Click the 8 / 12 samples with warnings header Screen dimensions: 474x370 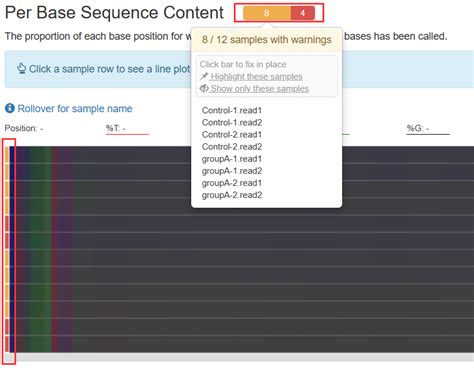(x=267, y=40)
